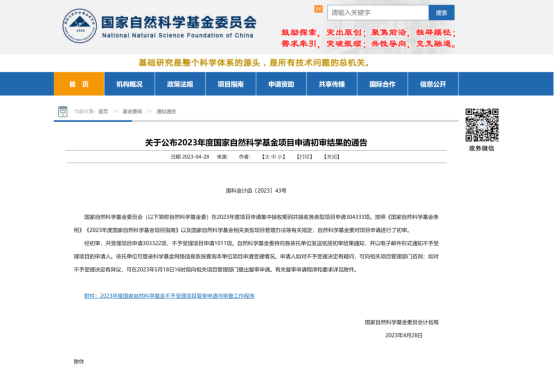Open the 信息公开 menu item

(x=433, y=84)
